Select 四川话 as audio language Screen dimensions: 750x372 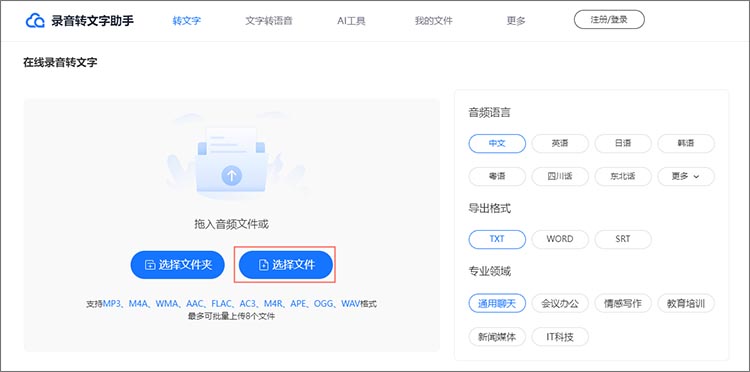tap(560, 176)
